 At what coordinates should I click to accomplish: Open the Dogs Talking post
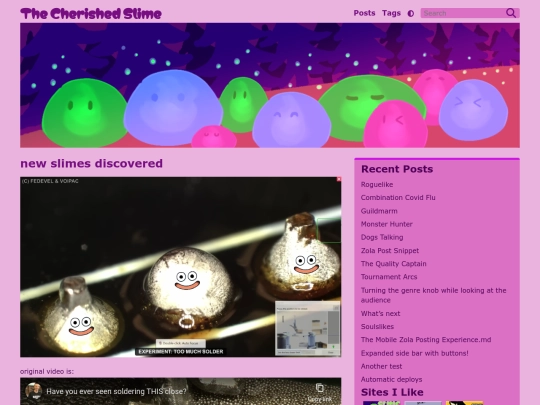tap(382, 237)
